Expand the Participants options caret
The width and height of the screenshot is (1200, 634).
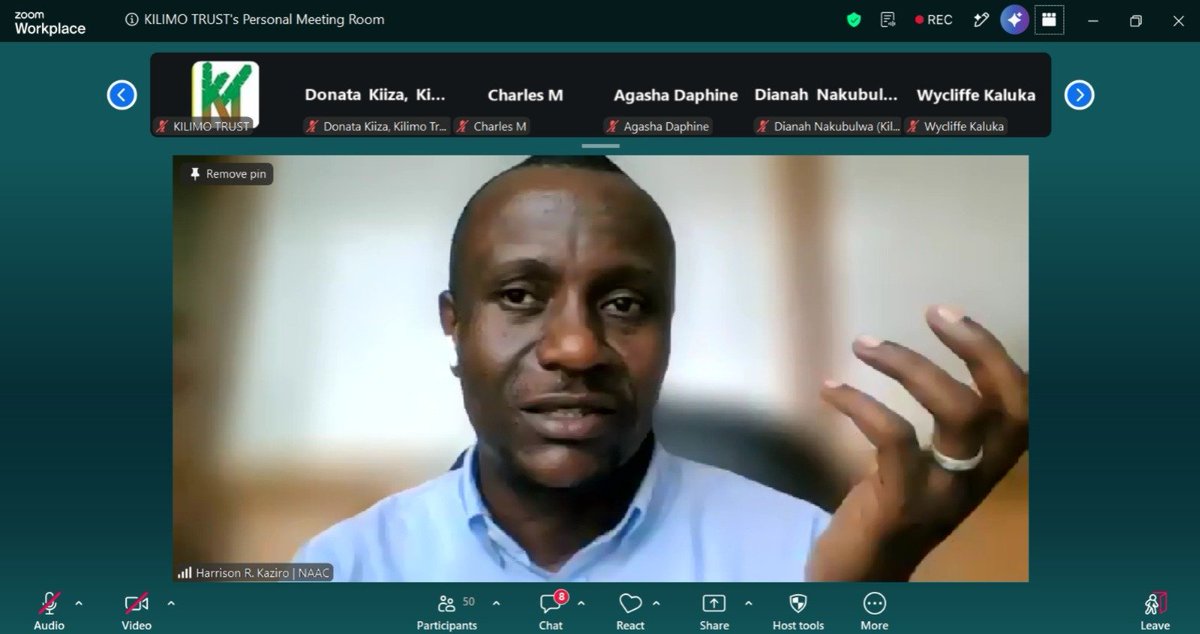pos(496,603)
